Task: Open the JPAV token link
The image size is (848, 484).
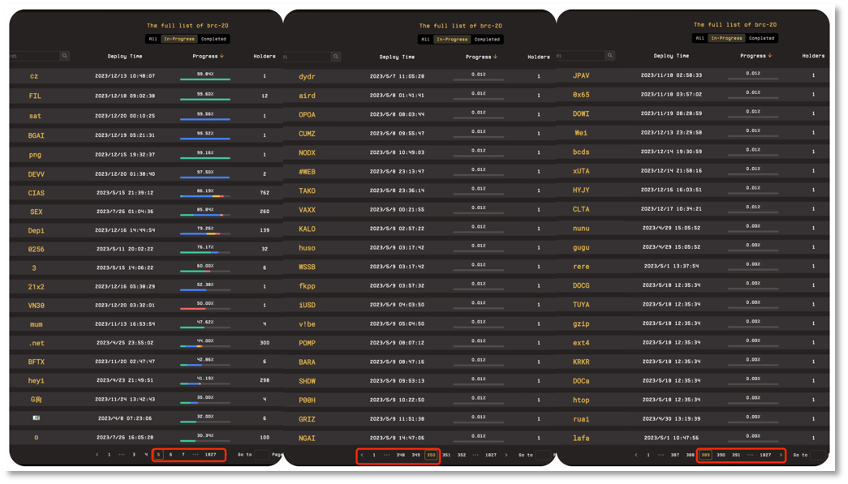Action: coord(581,75)
